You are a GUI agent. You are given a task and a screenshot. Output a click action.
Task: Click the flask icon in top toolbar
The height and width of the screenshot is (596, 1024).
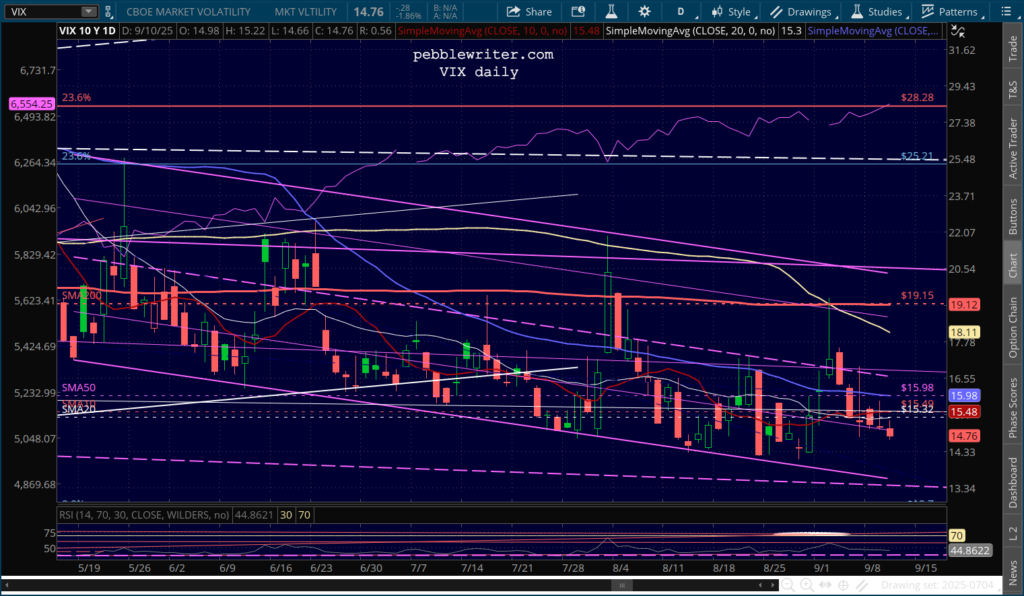[x=611, y=11]
